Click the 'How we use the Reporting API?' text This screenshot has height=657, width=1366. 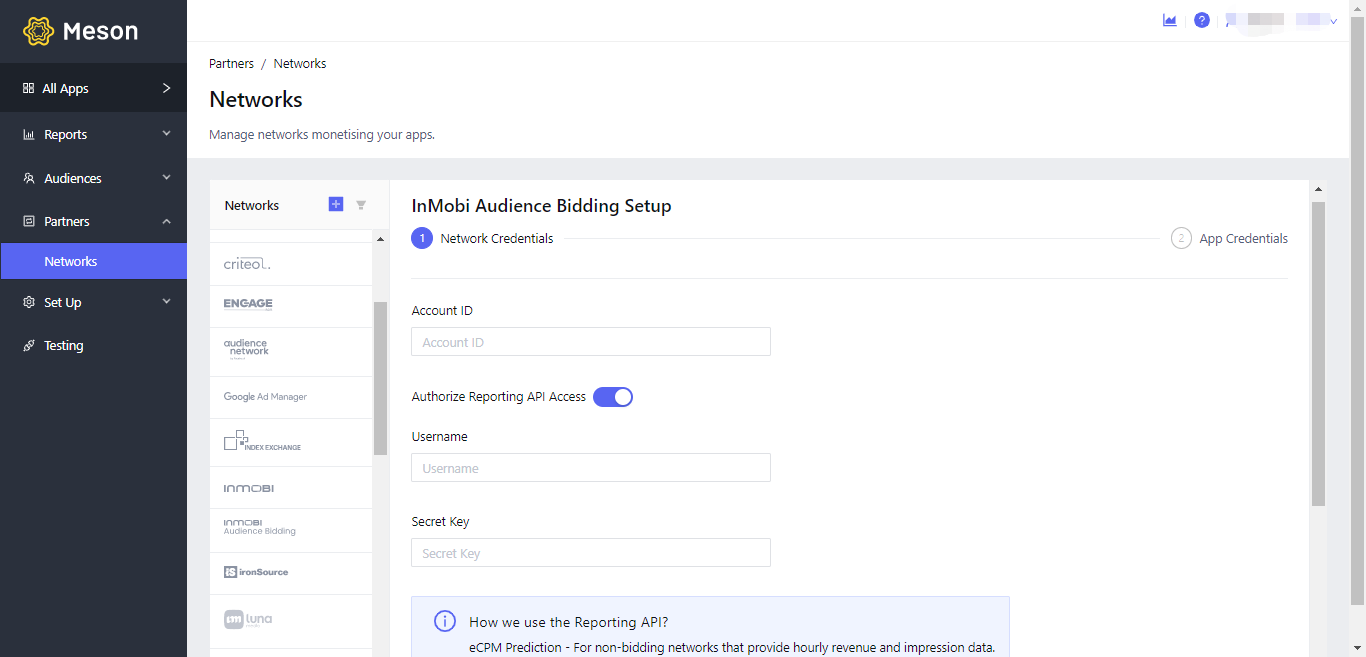(x=569, y=622)
